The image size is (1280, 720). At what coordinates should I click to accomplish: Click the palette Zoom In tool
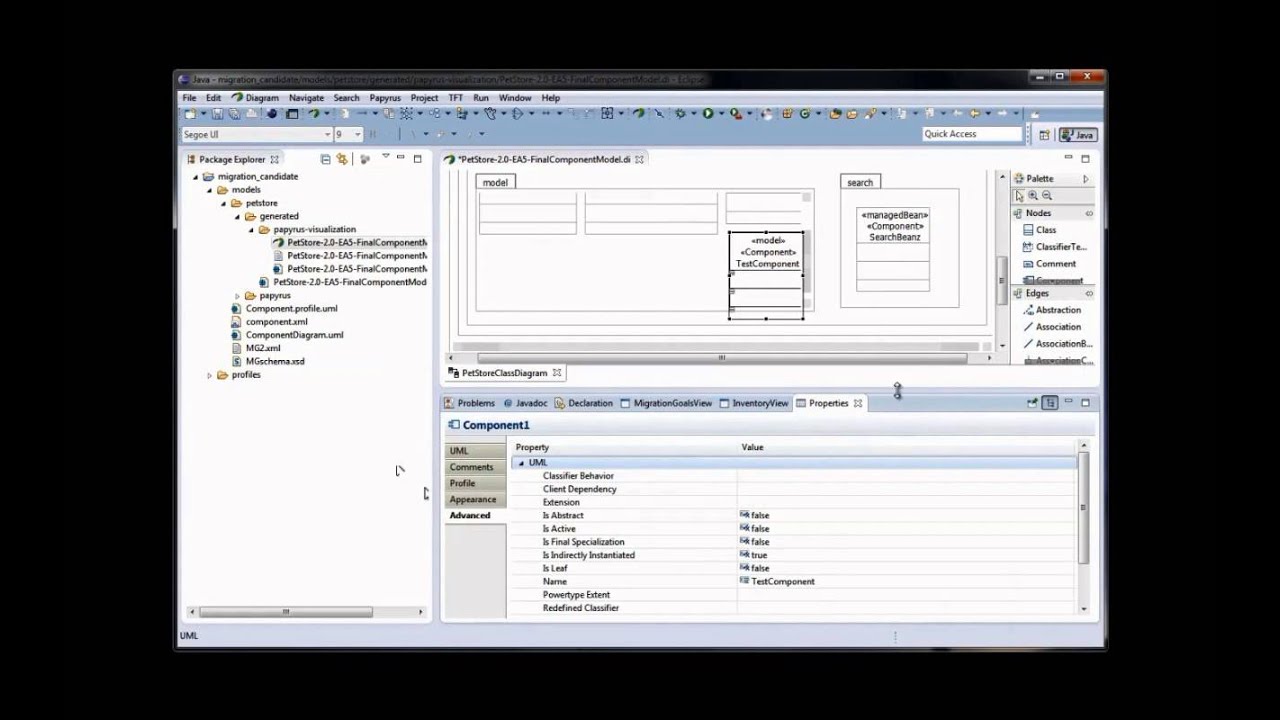pyautogui.click(x=1033, y=196)
